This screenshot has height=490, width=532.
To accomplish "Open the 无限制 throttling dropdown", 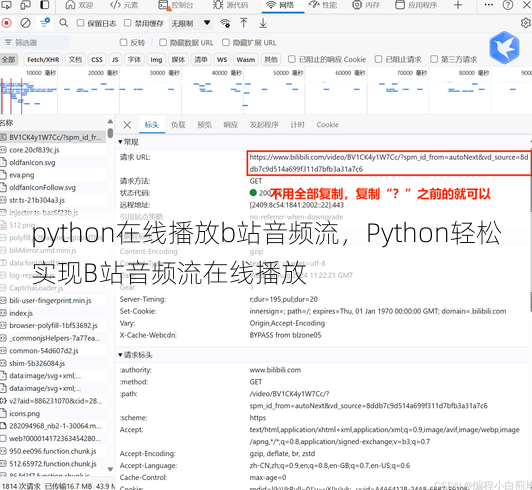I will (190, 23).
